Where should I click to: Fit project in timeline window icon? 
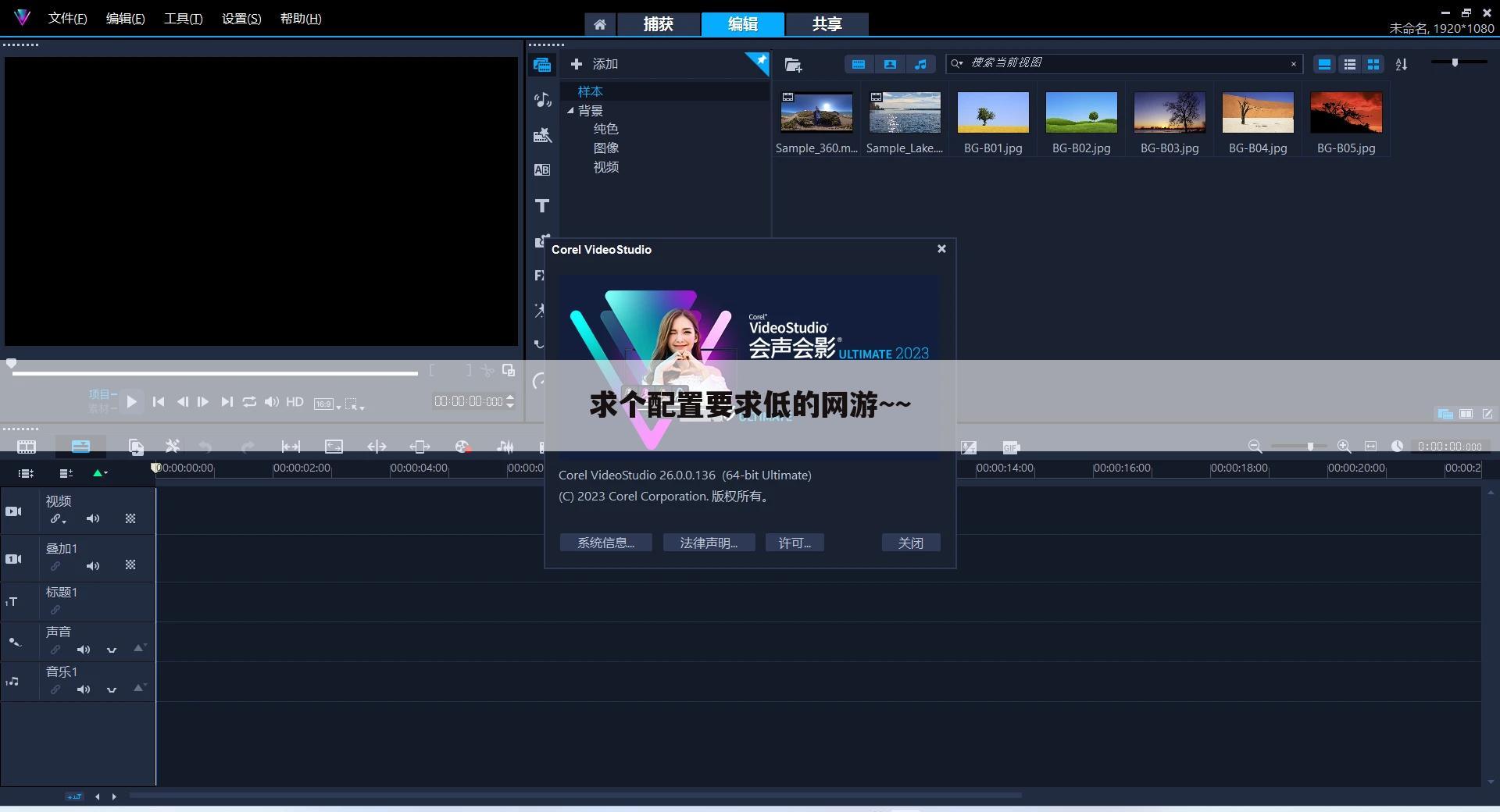(1370, 447)
